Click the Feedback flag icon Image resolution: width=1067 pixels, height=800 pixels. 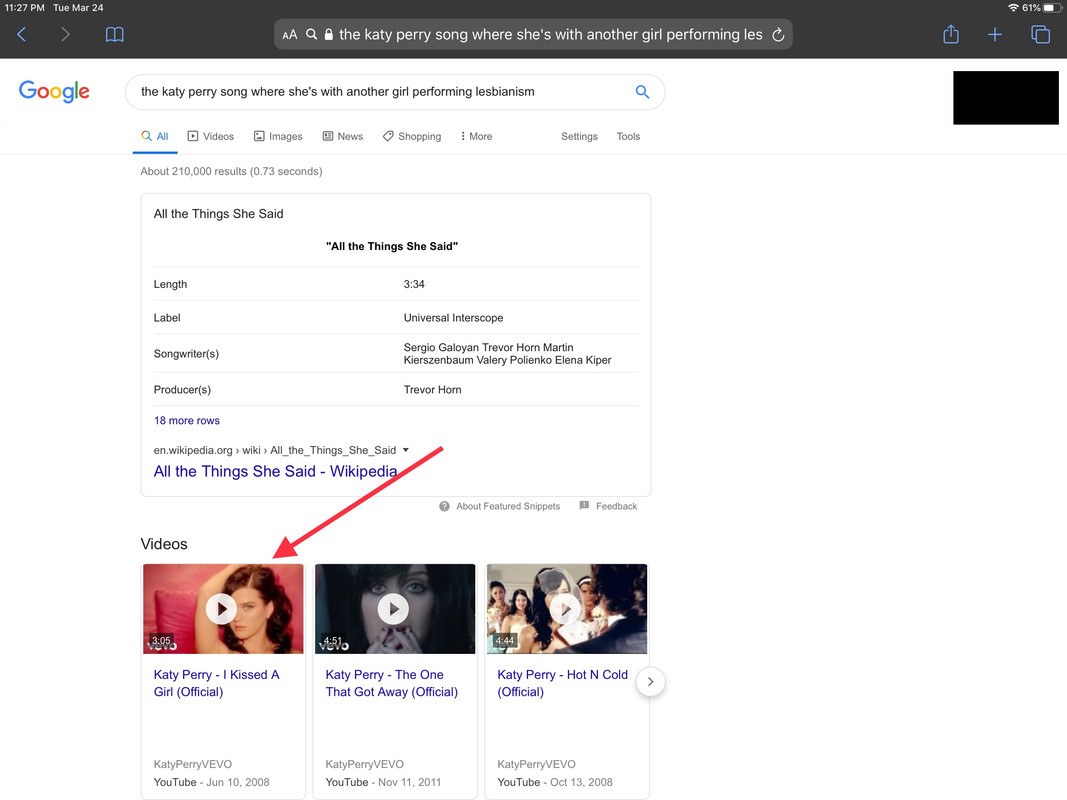point(584,505)
